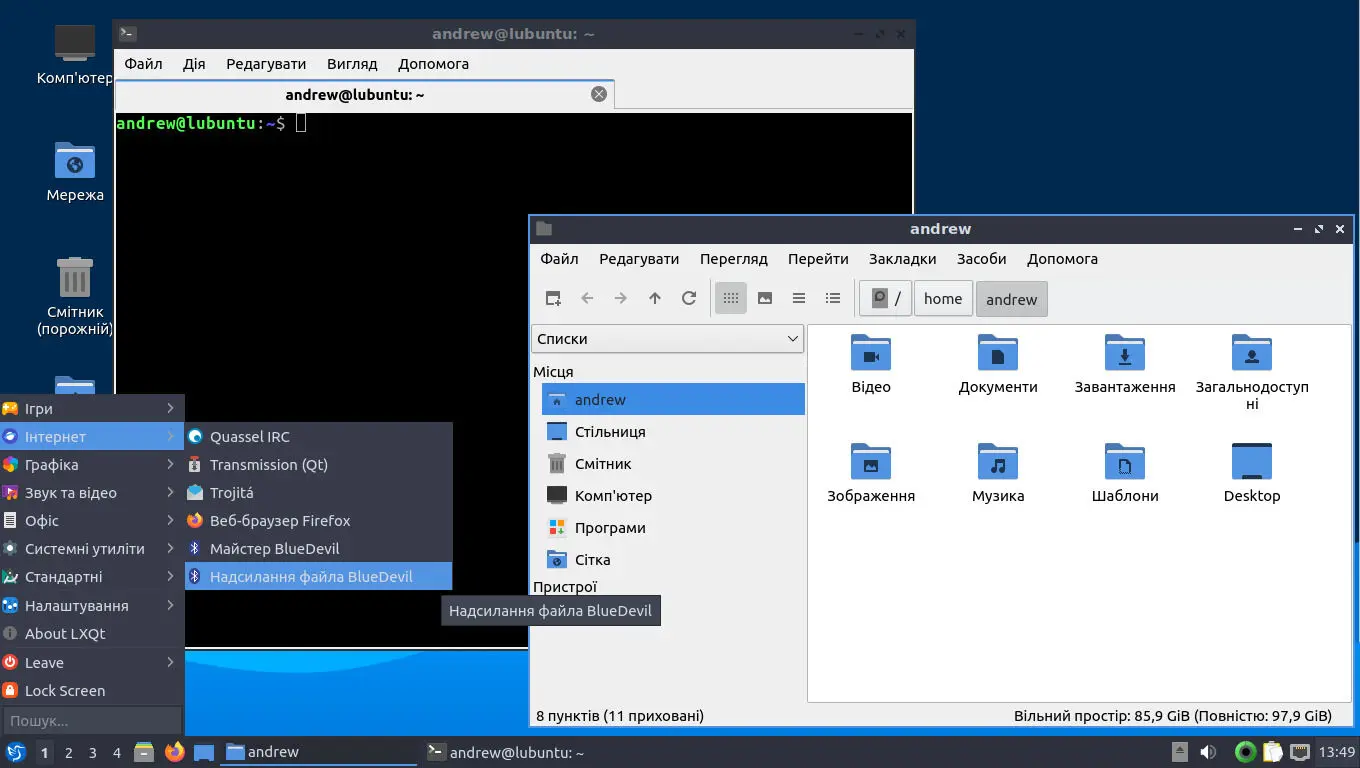1360x768 pixels.
Task: Go back using the file manager's left arrow
Action: 587,298
